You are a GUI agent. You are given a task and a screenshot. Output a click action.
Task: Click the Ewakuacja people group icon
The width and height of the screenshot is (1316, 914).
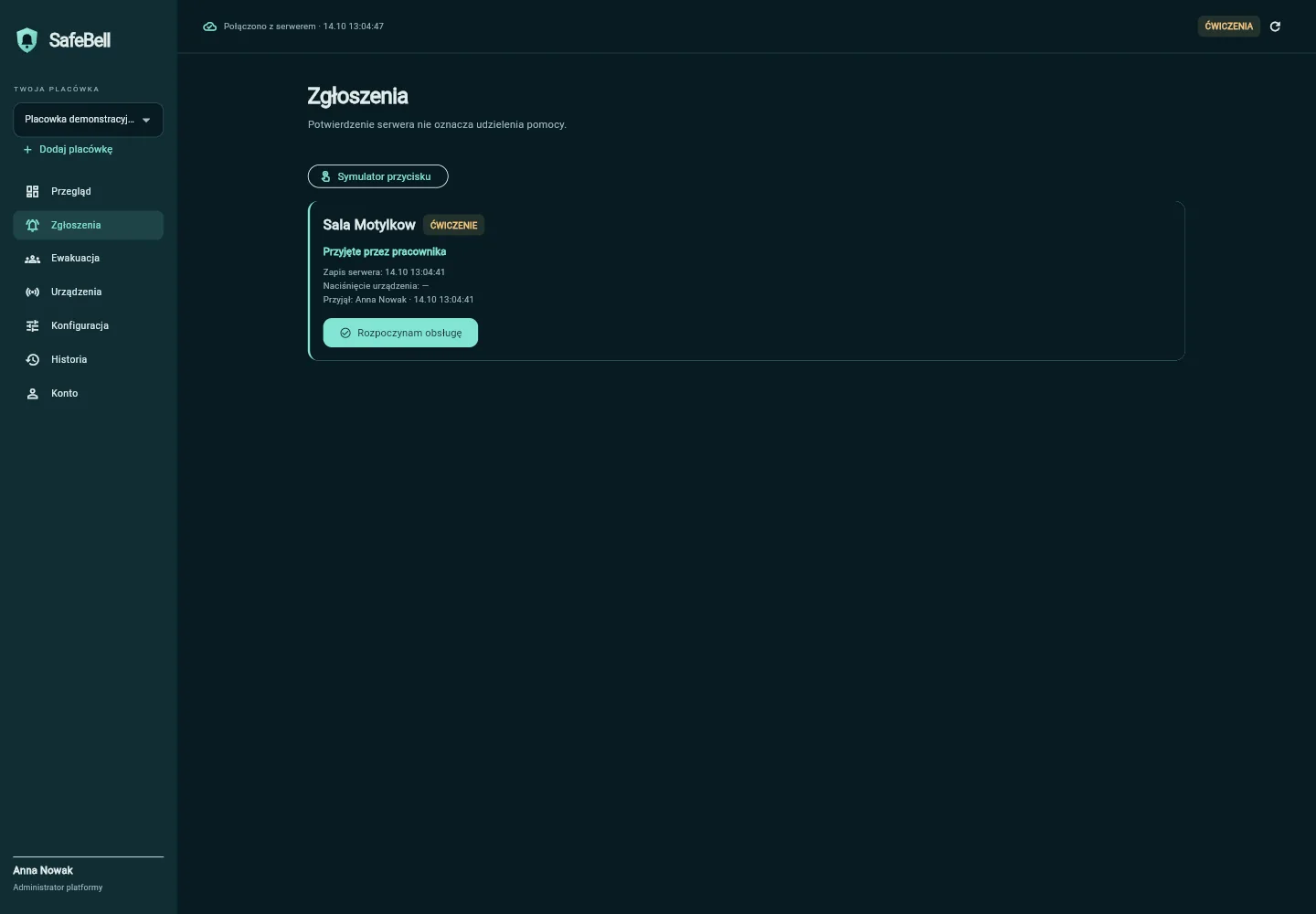tap(33, 259)
